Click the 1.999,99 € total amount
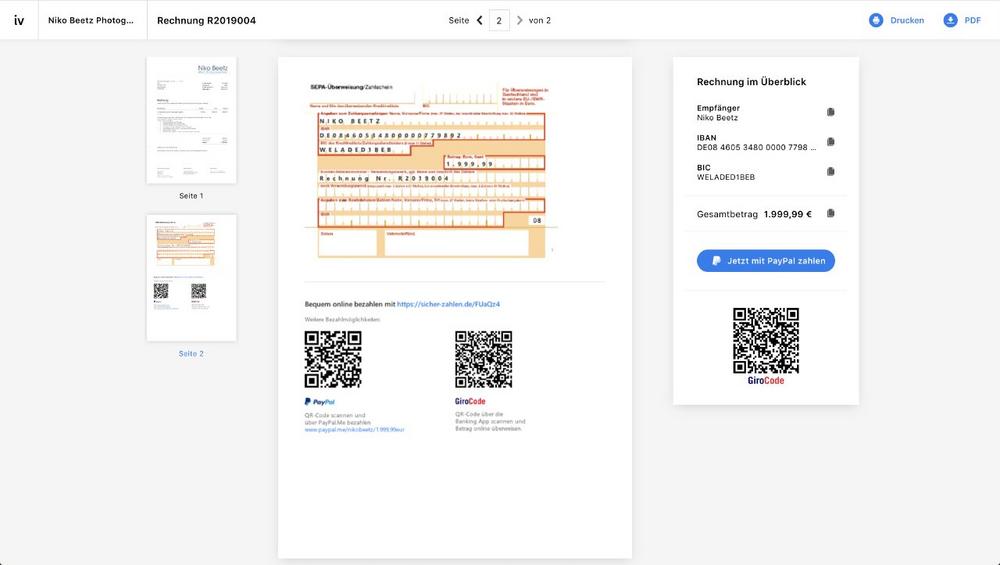This screenshot has width=1000, height=565. click(788, 214)
